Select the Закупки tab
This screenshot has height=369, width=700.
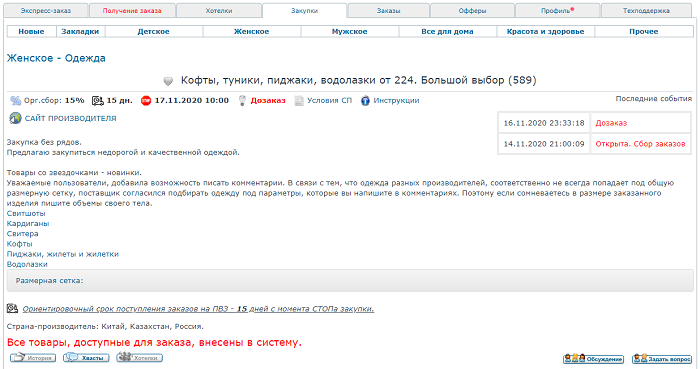[x=304, y=11]
